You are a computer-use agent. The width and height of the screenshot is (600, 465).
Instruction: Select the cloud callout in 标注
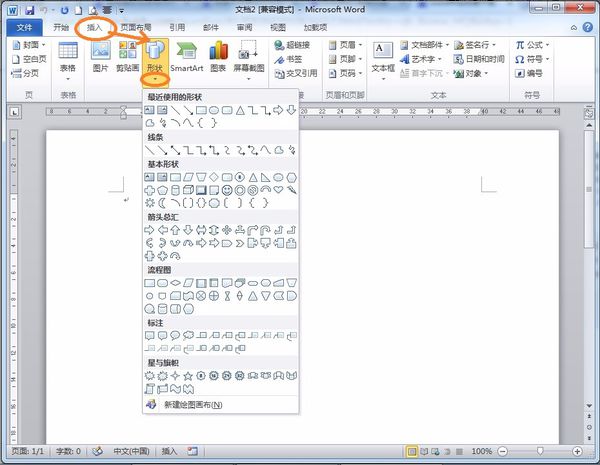point(188,336)
